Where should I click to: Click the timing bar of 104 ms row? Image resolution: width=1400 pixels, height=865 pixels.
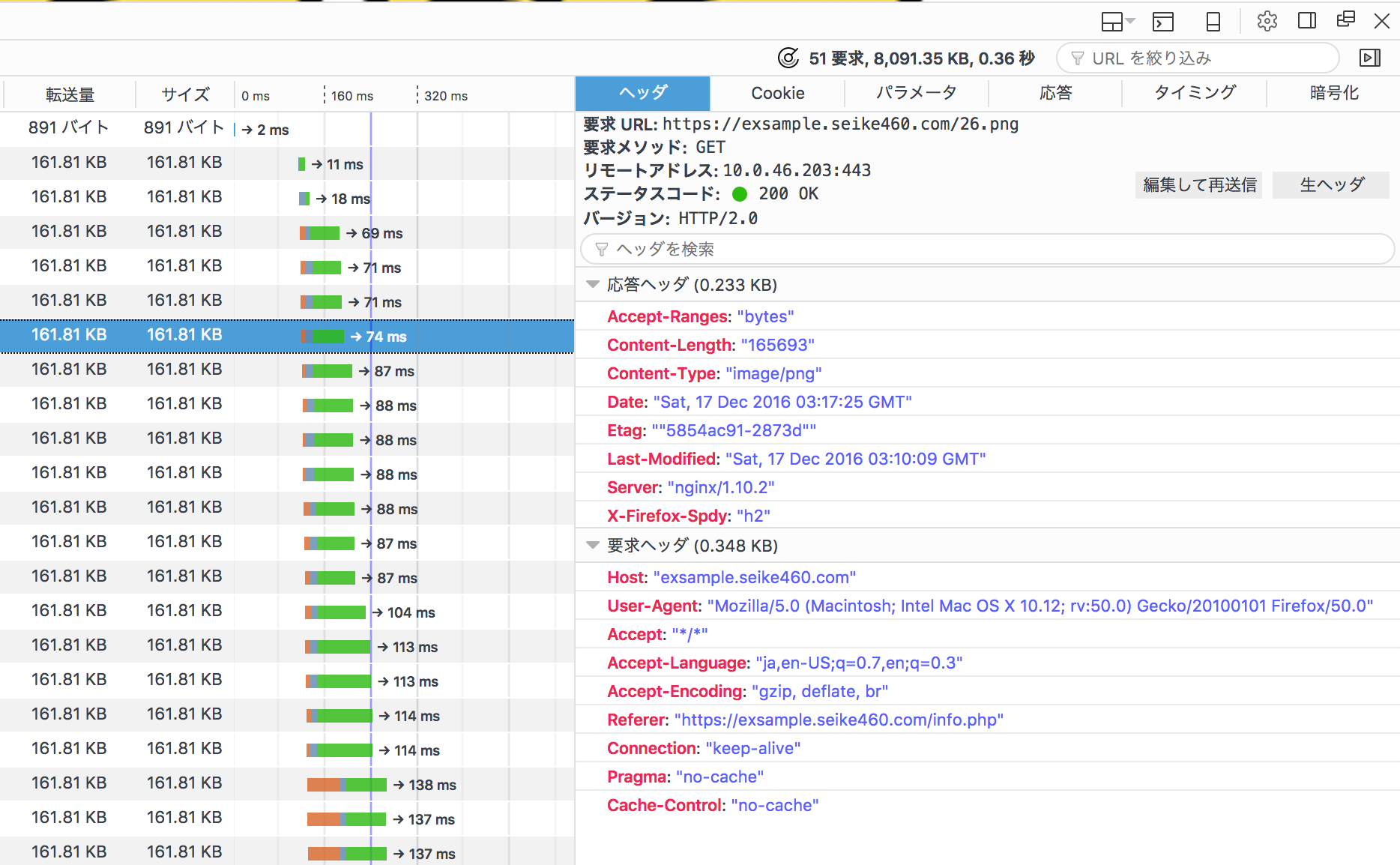[x=335, y=612]
